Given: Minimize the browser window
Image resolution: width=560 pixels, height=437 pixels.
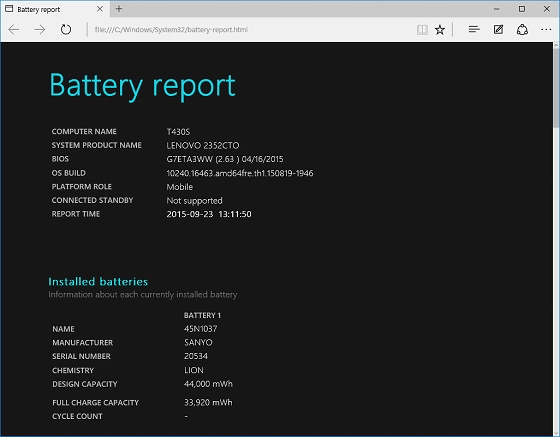Looking at the screenshot, I should (x=496, y=9).
